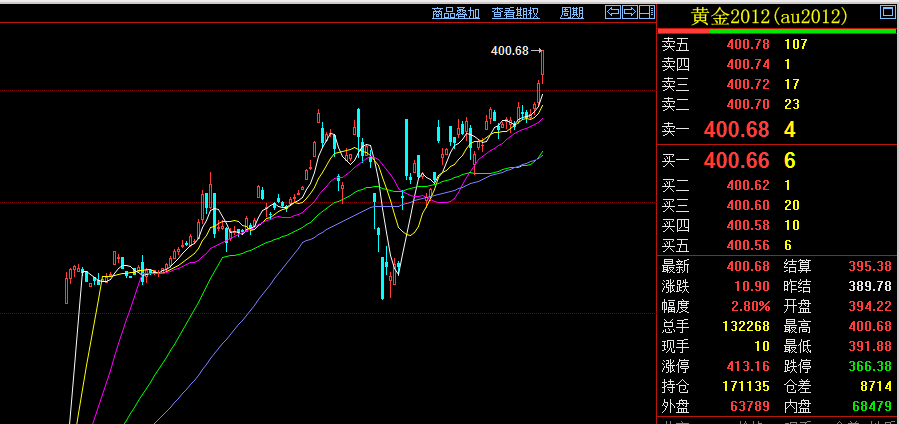Click the red-green buy/sell ratio bar
The height and width of the screenshot is (424, 899).
[x=777, y=31]
